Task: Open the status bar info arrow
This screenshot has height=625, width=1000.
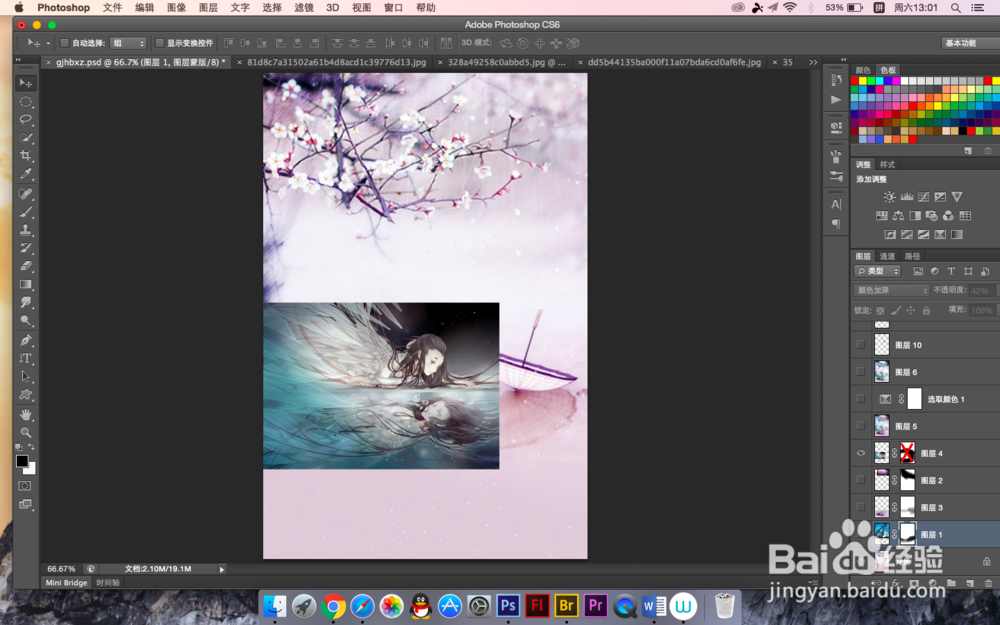Action: [x=222, y=569]
